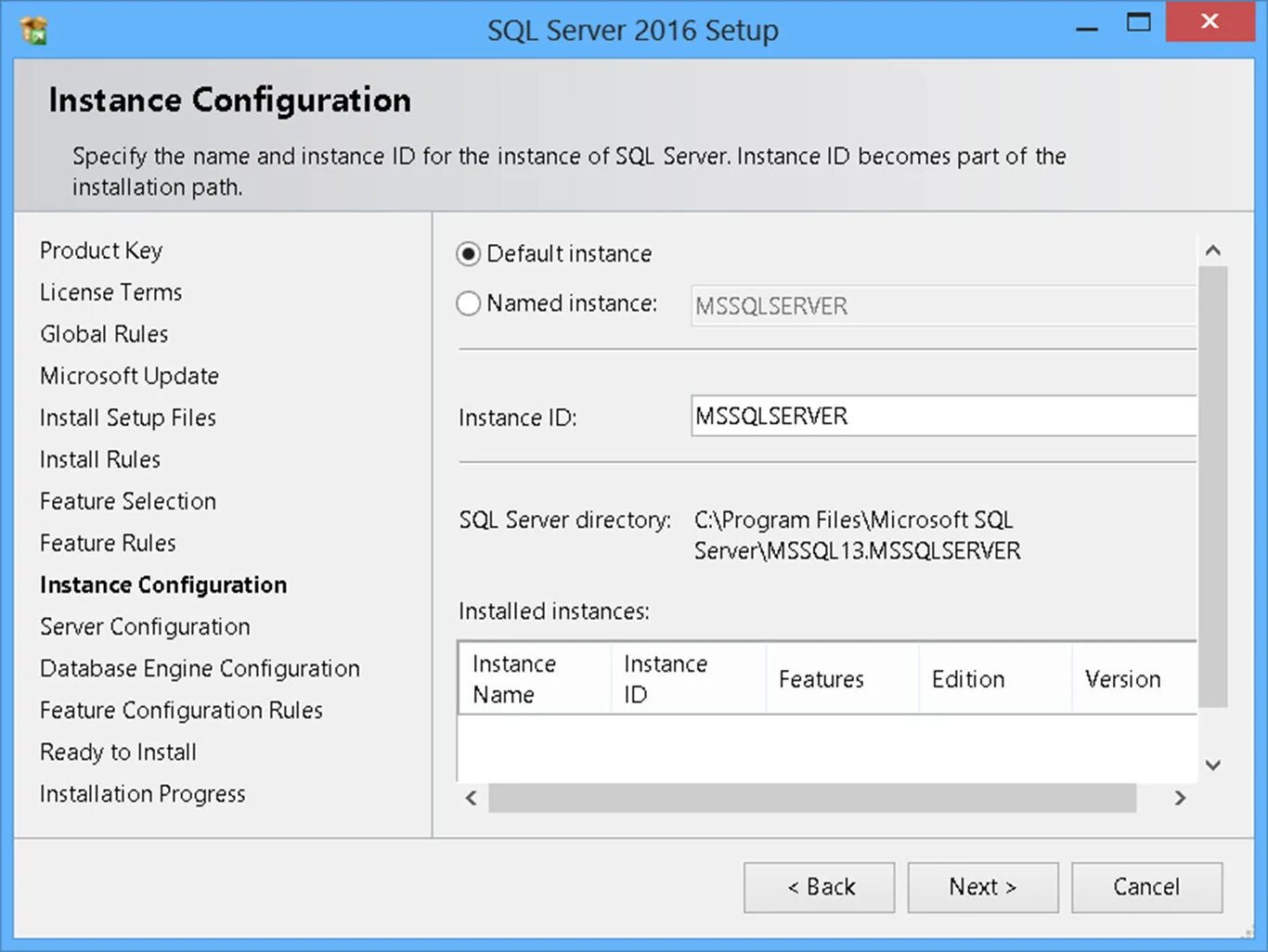
Task: Click the Instance ID input field
Action: tap(943, 416)
